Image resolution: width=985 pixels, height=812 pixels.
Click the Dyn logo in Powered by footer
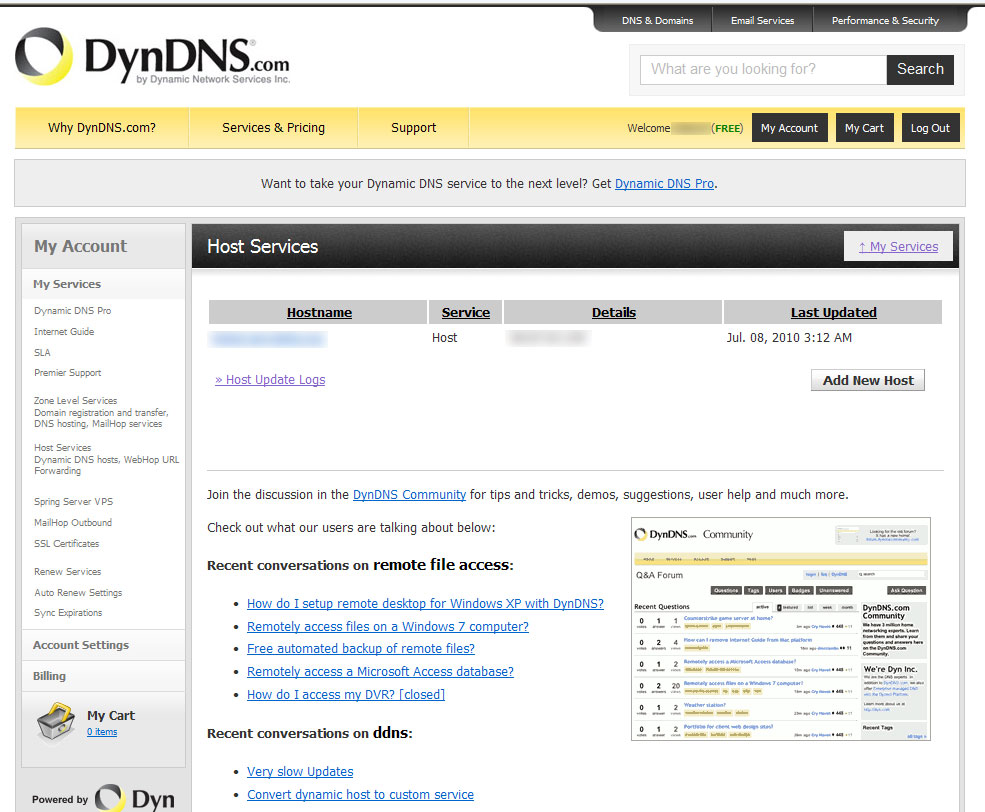click(135, 798)
